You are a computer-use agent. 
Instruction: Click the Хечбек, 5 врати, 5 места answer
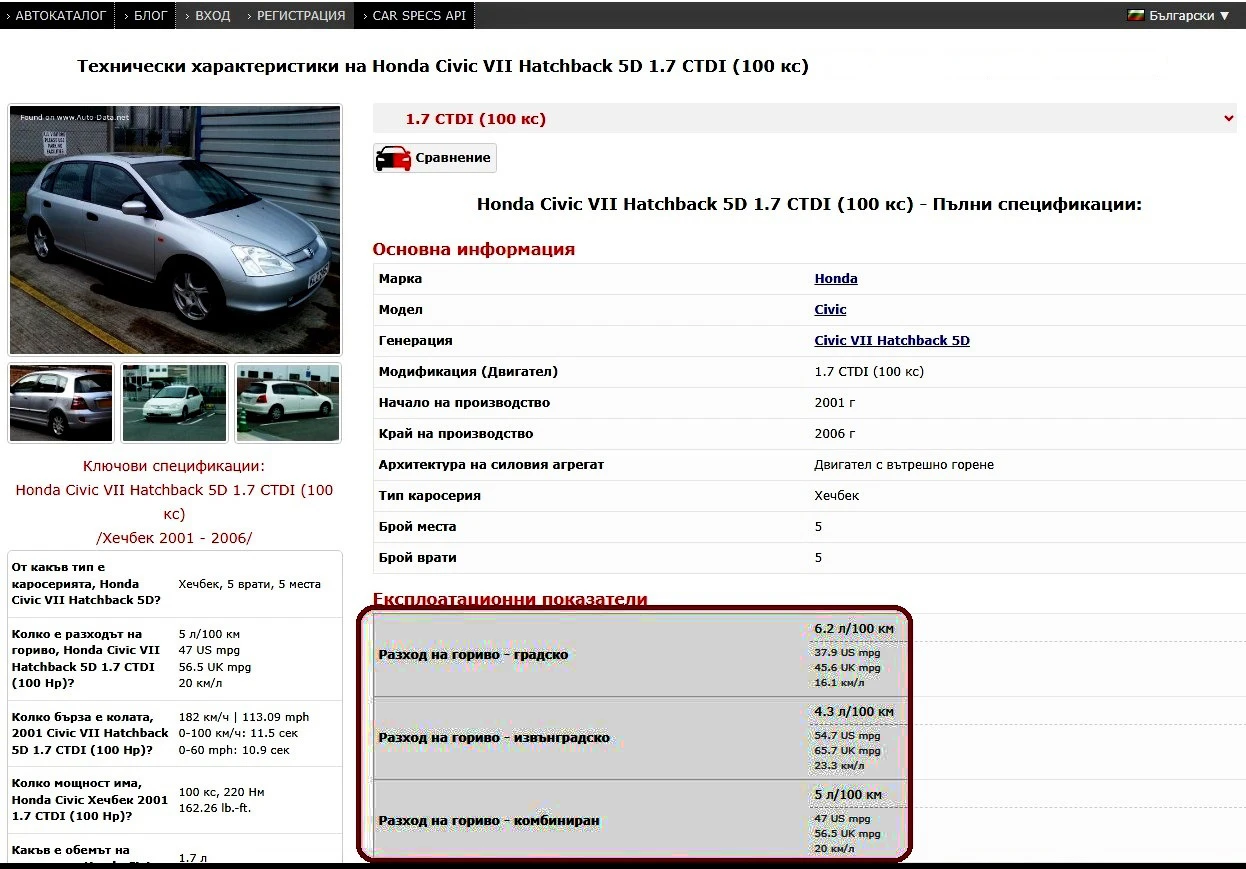click(250, 584)
